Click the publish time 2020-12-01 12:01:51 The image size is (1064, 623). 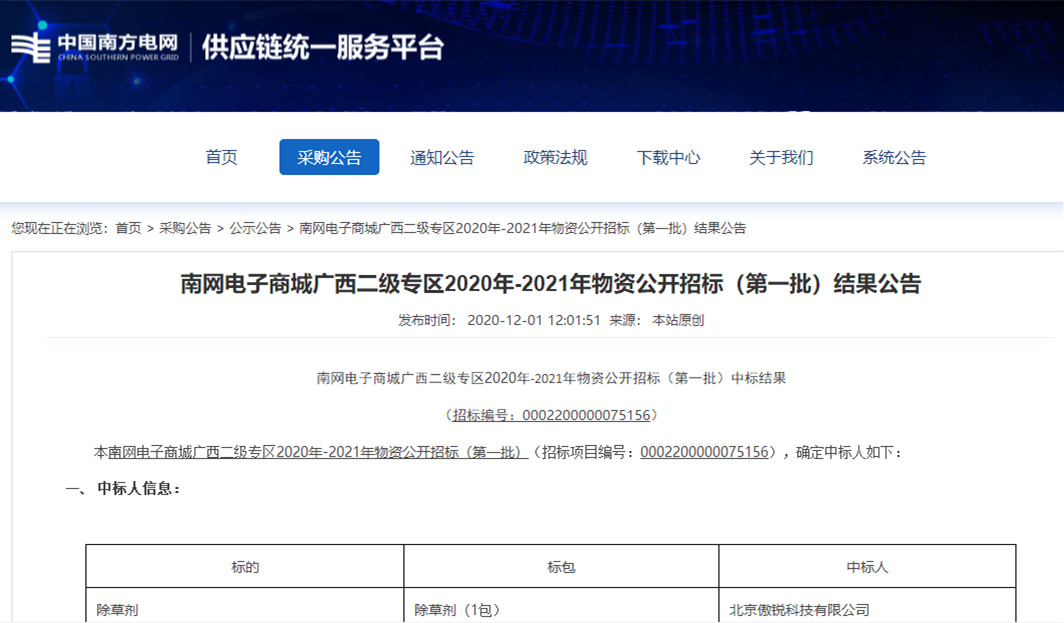534,320
